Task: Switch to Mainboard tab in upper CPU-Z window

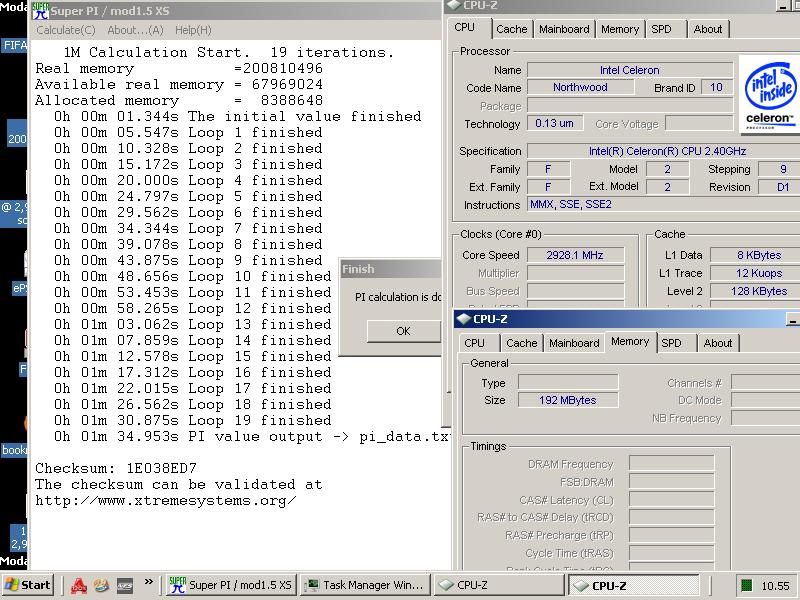Action: (564, 29)
